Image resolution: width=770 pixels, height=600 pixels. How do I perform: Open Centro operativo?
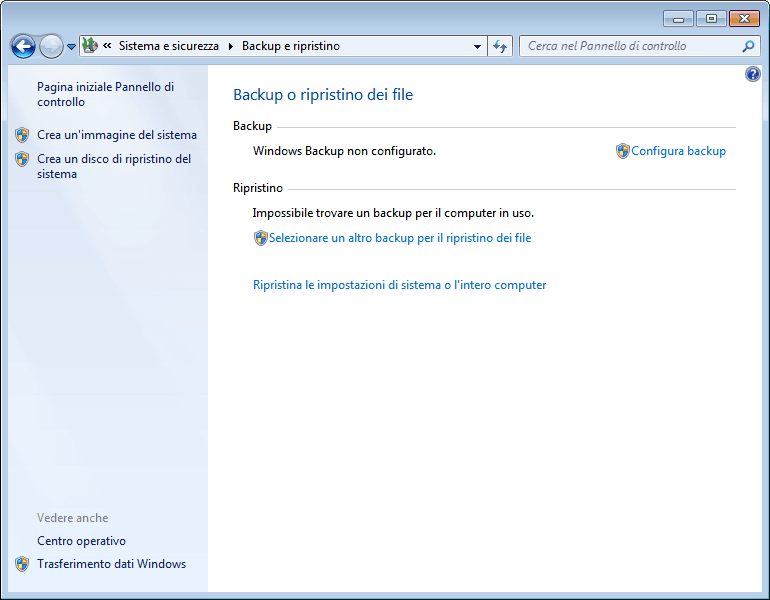(82, 541)
